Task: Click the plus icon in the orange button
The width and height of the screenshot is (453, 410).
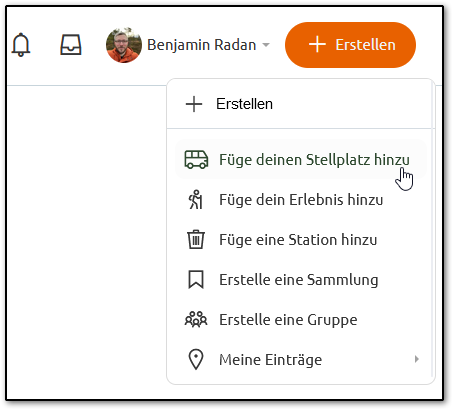Action: tap(317, 45)
